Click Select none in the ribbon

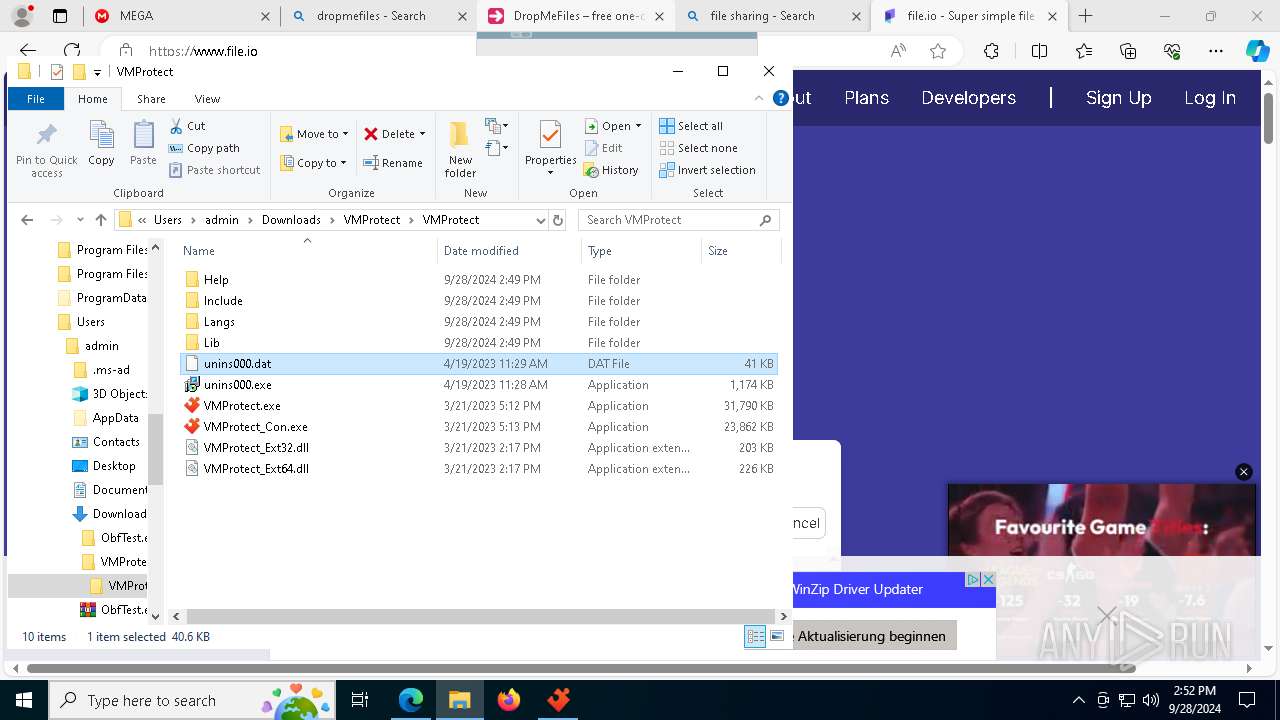point(698,148)
